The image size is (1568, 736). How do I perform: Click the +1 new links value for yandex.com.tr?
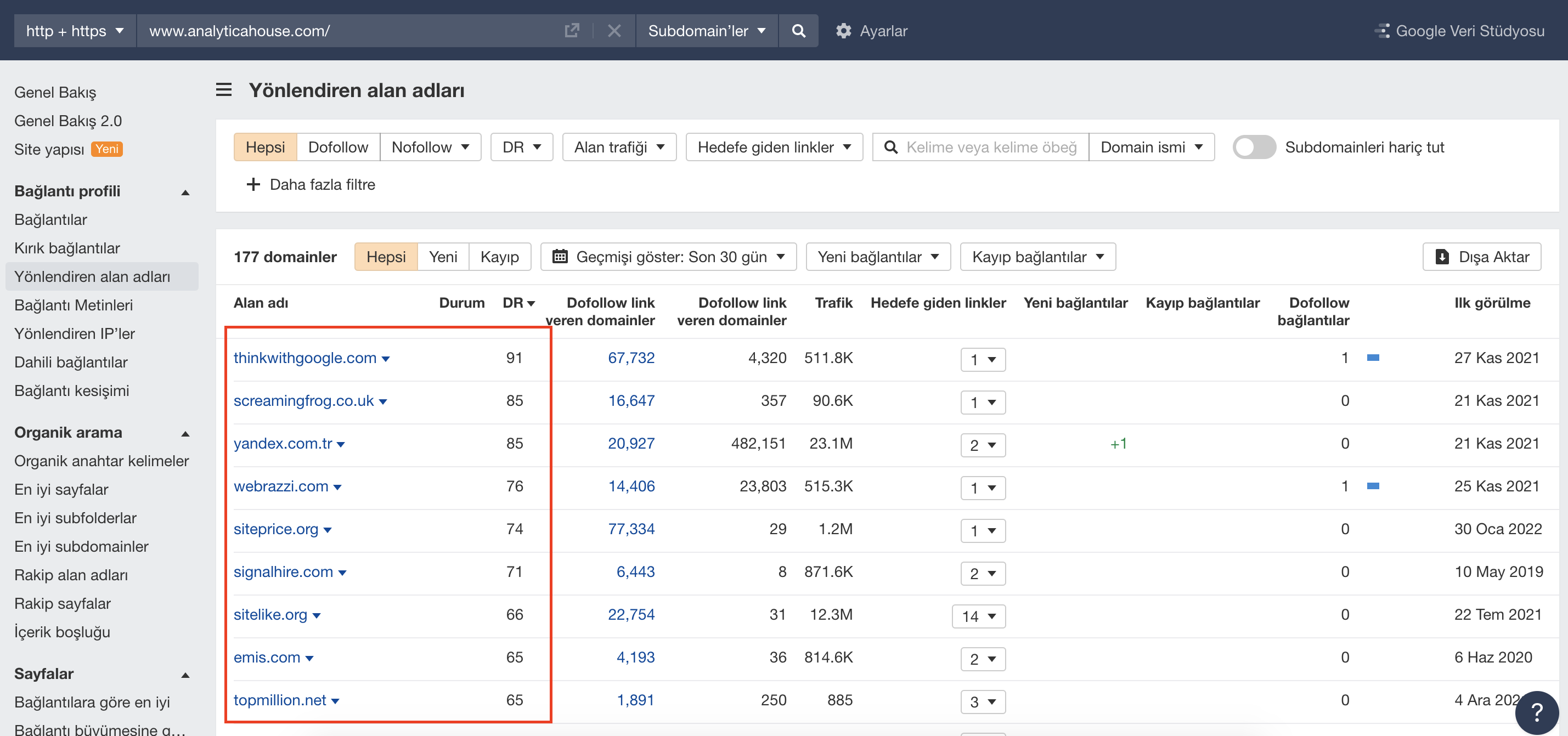point(1118,444)
